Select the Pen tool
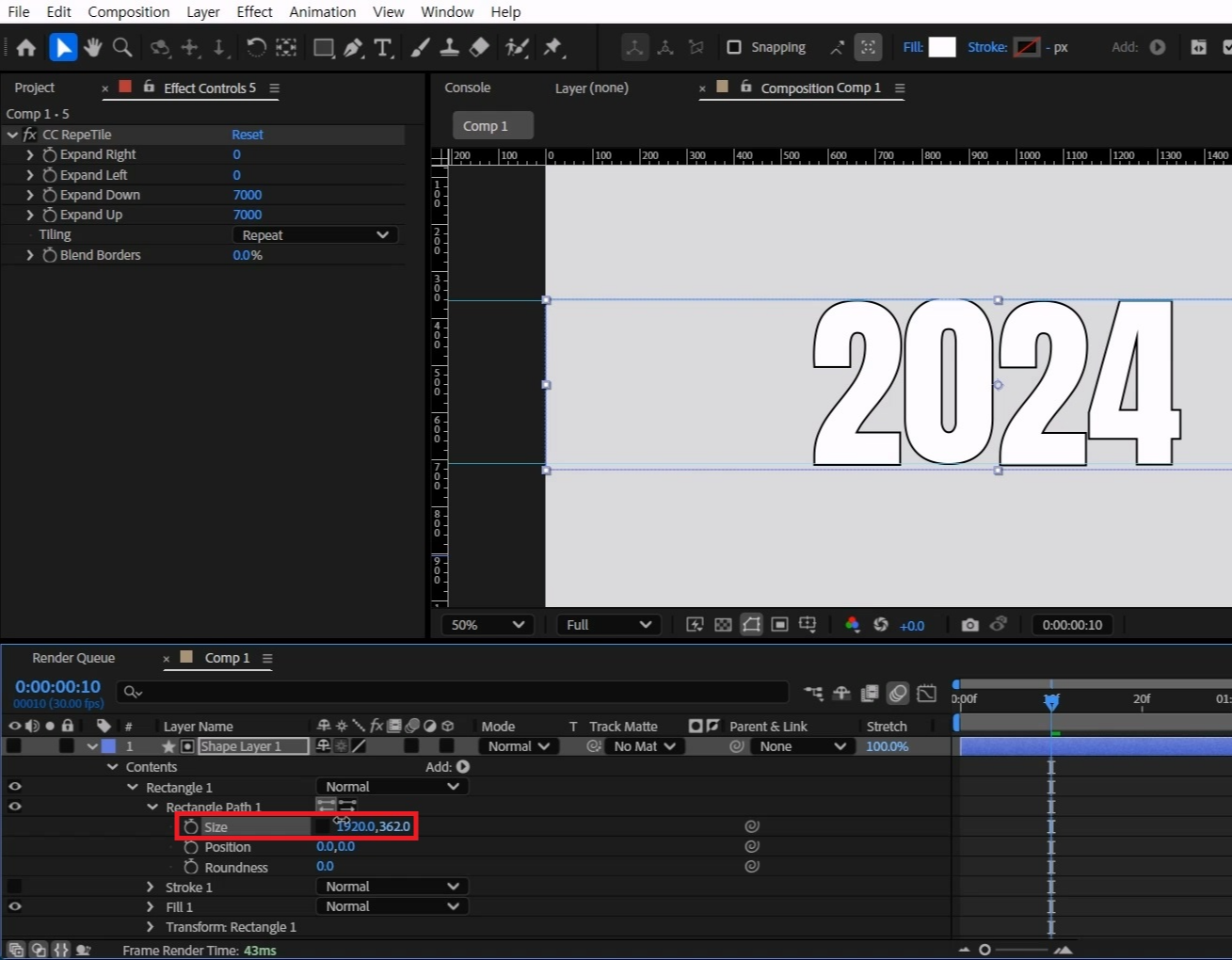 pos(354,47)
